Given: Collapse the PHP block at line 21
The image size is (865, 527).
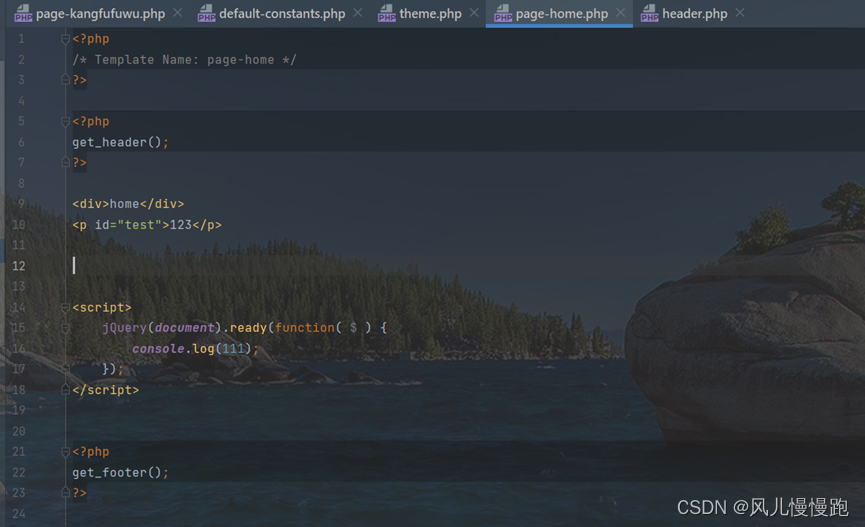Looking at the screenshot, I should (65, 451).
